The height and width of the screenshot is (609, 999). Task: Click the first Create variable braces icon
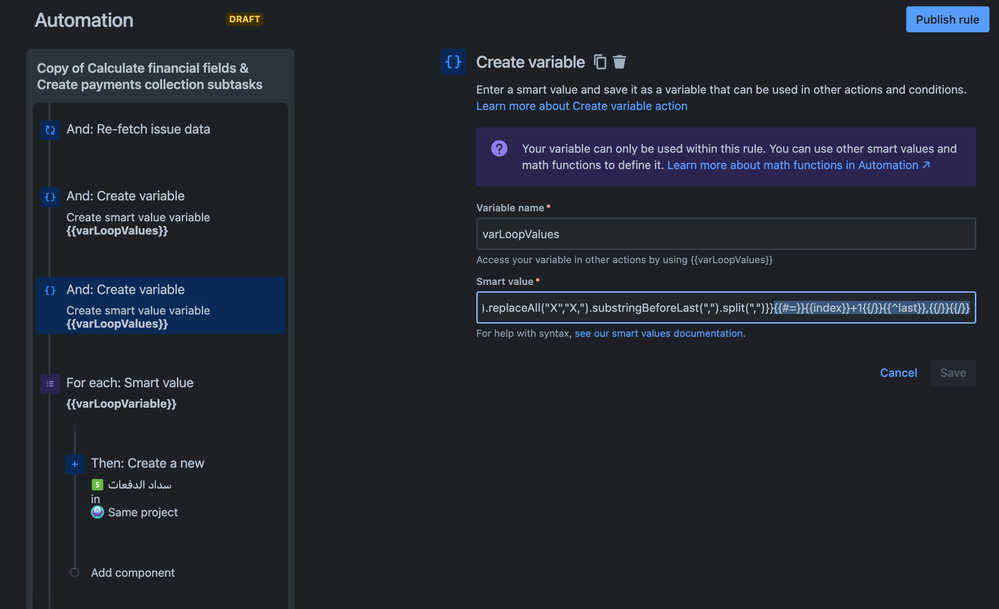[50, 197]
